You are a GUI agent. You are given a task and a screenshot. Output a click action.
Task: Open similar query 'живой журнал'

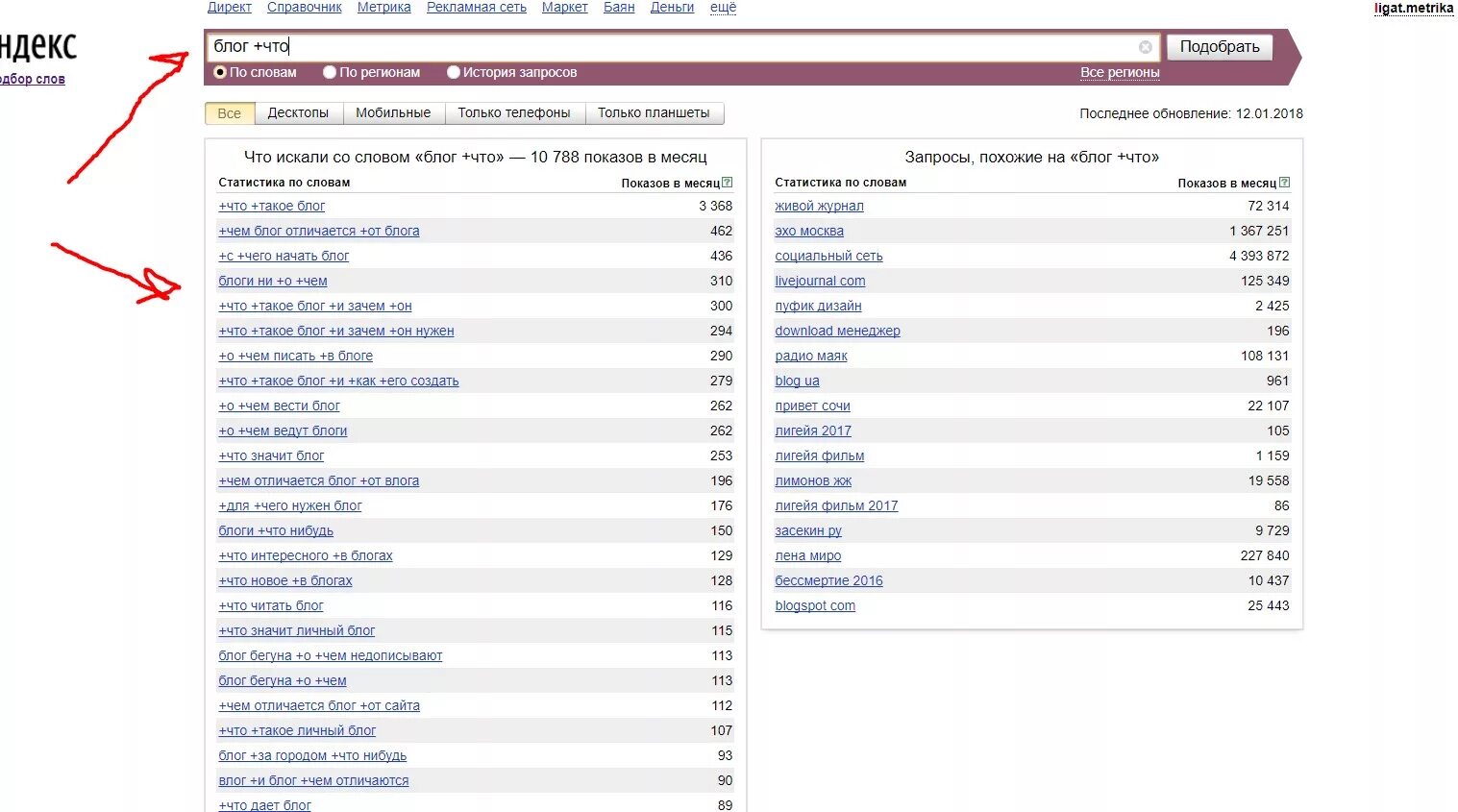[x=819, y=206]
